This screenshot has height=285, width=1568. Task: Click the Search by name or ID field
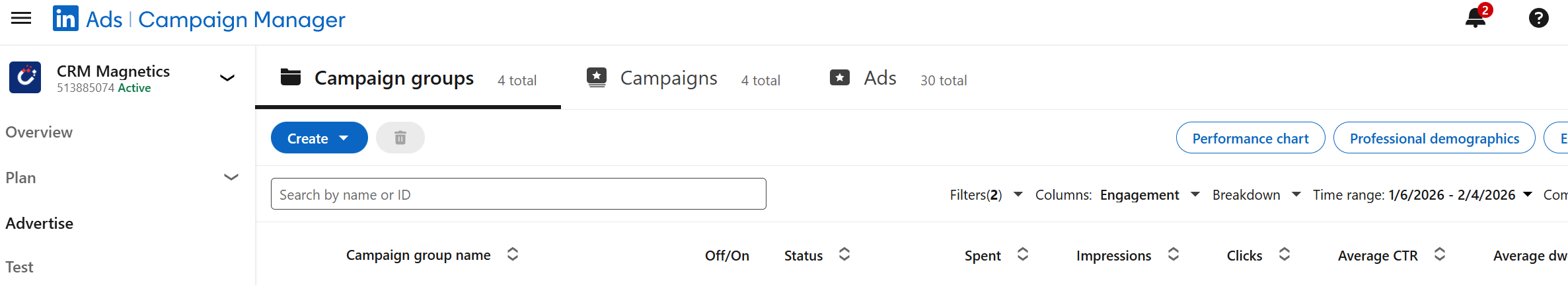518,194
